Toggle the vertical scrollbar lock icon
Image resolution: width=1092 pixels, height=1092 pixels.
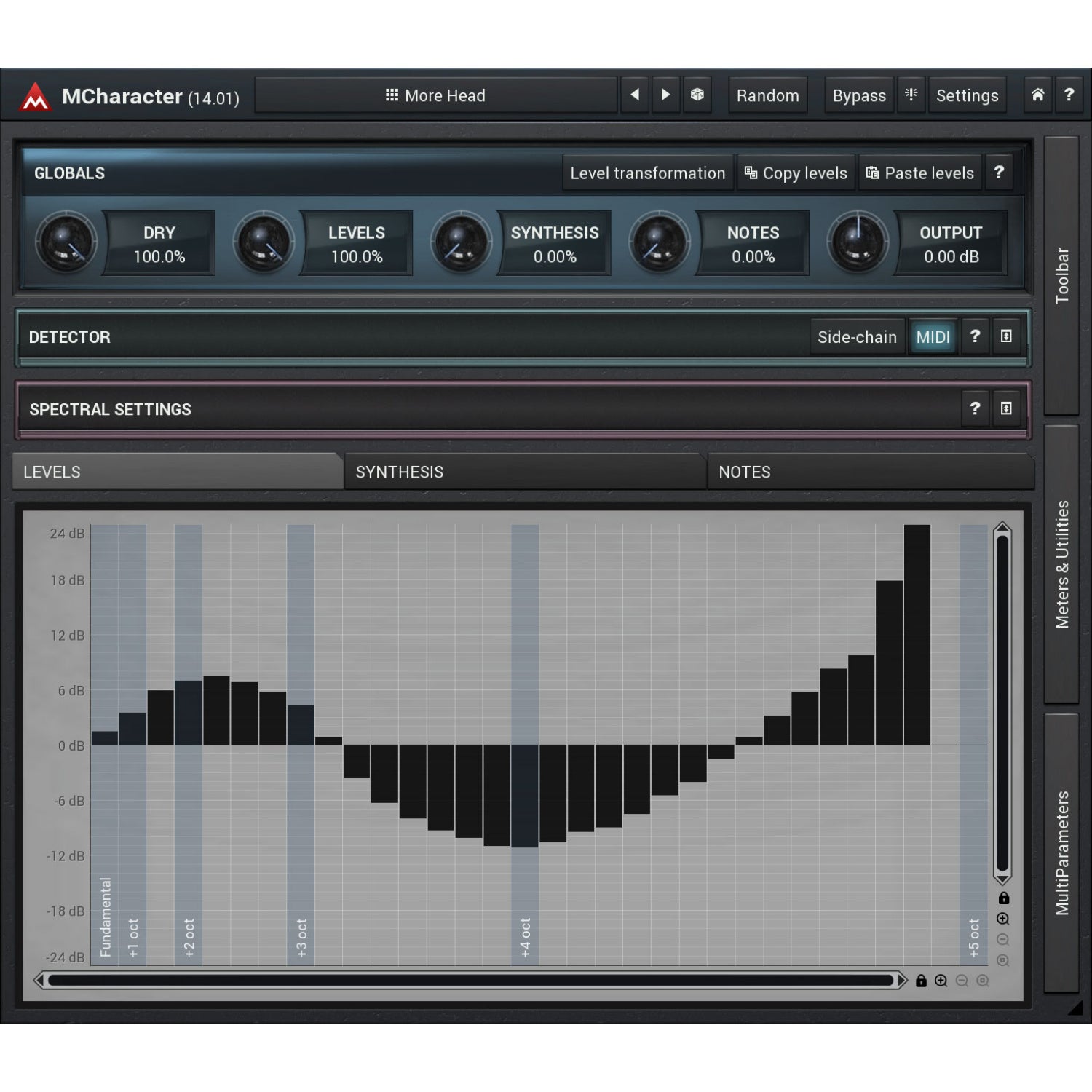1003,898
